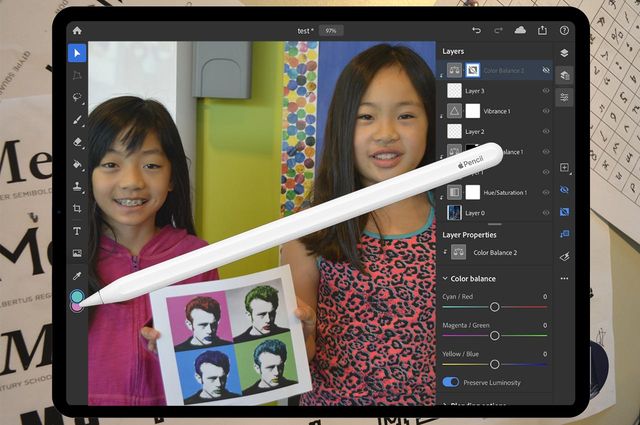The image size is (640, 425).
Task: Add layer mask from right taskbar
Action: click(x=564, y=212)
